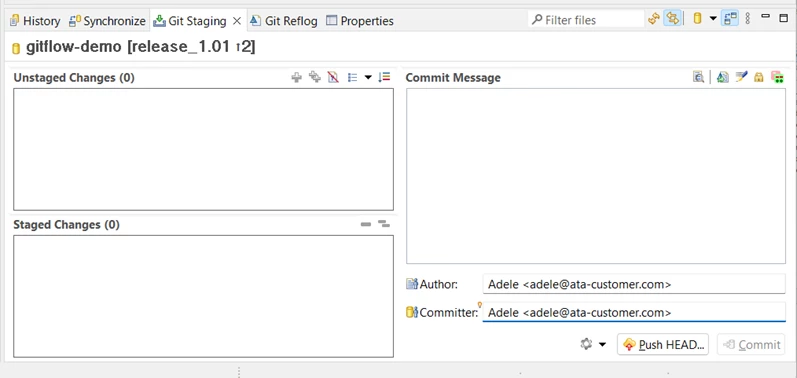Image resolution: width=797 pixels, height=378 pixels.
Task: Toggle the untracked files filter icon
Action: pyautogui.click(x=333, y=77)
